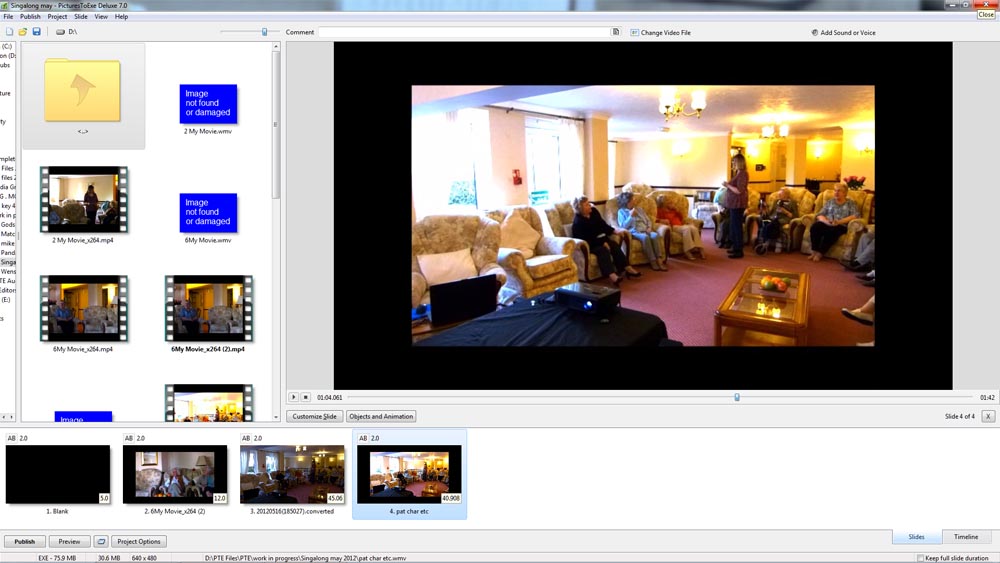The image size is (1000, 563).
Task: Click the 40.908 duration on slide 4
Action: tap(451, 498)
